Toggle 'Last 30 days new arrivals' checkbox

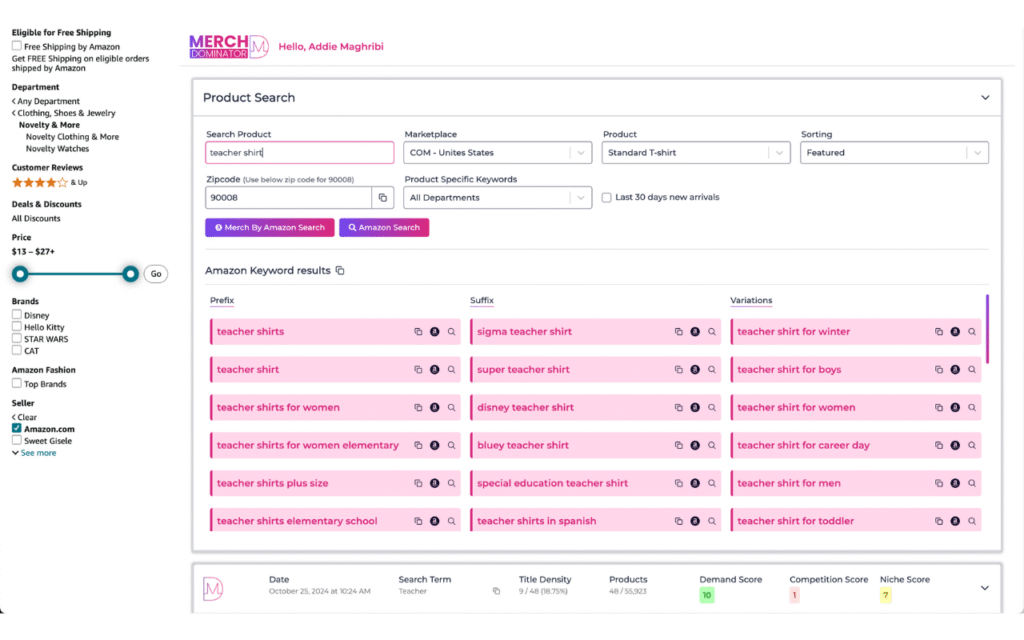click(607, 197)
